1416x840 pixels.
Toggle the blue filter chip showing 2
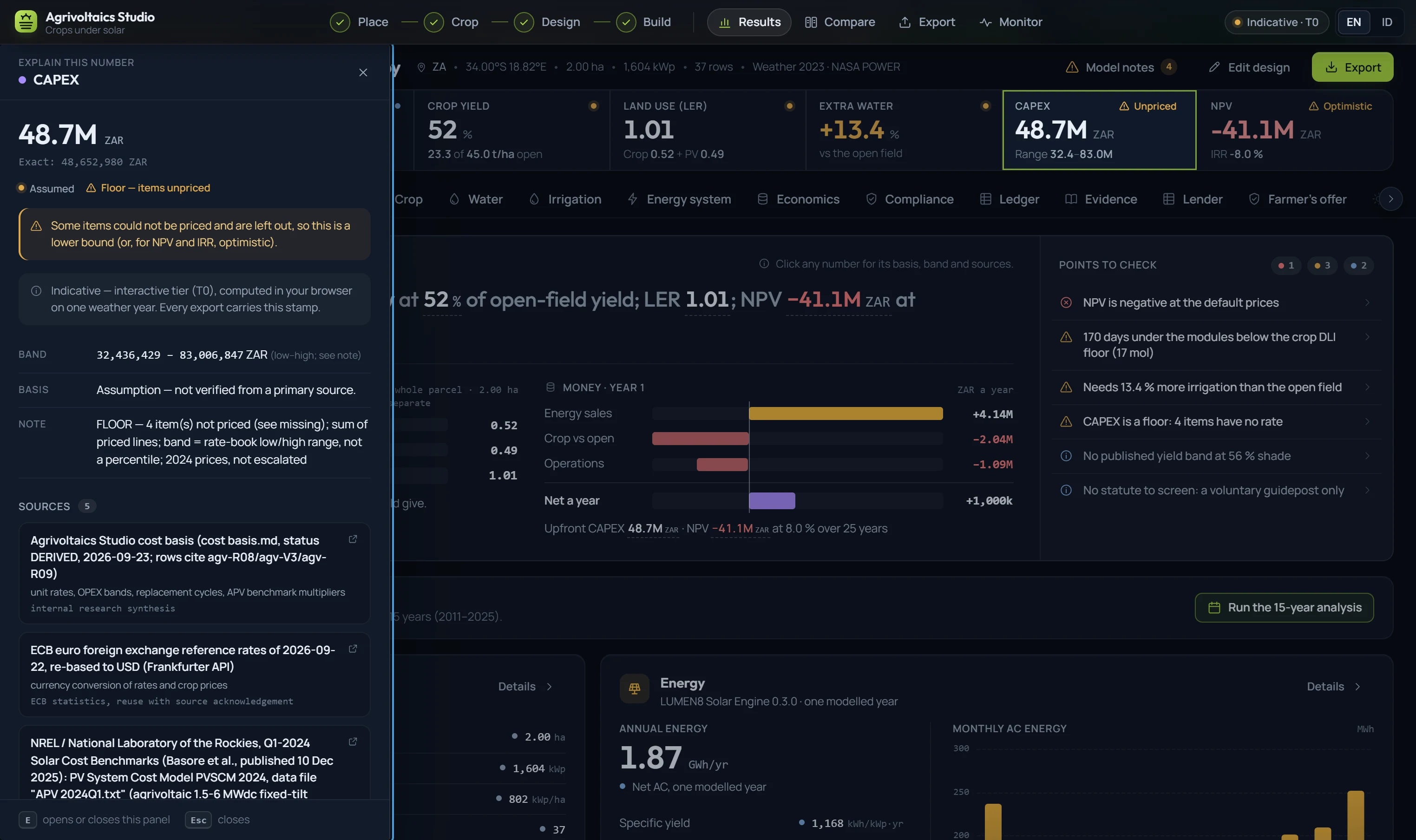pos(1358,265)
